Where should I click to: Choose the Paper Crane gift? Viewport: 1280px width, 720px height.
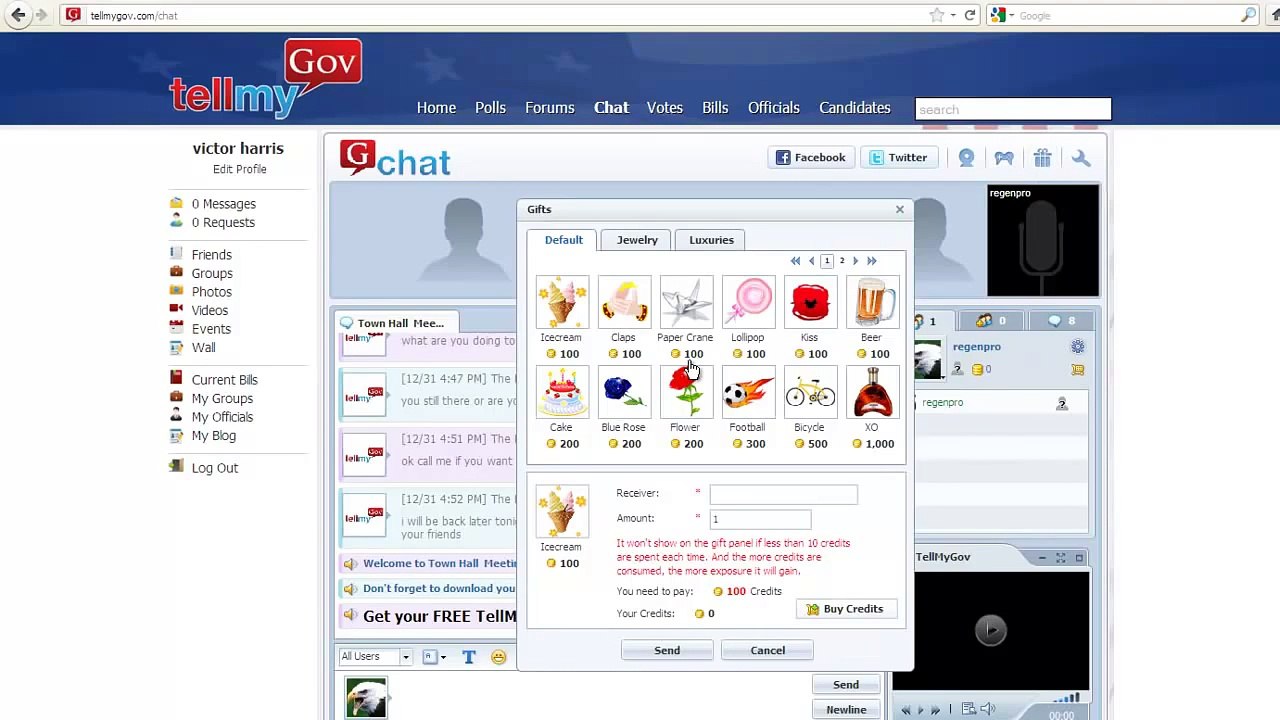click(x=685, y=303)
